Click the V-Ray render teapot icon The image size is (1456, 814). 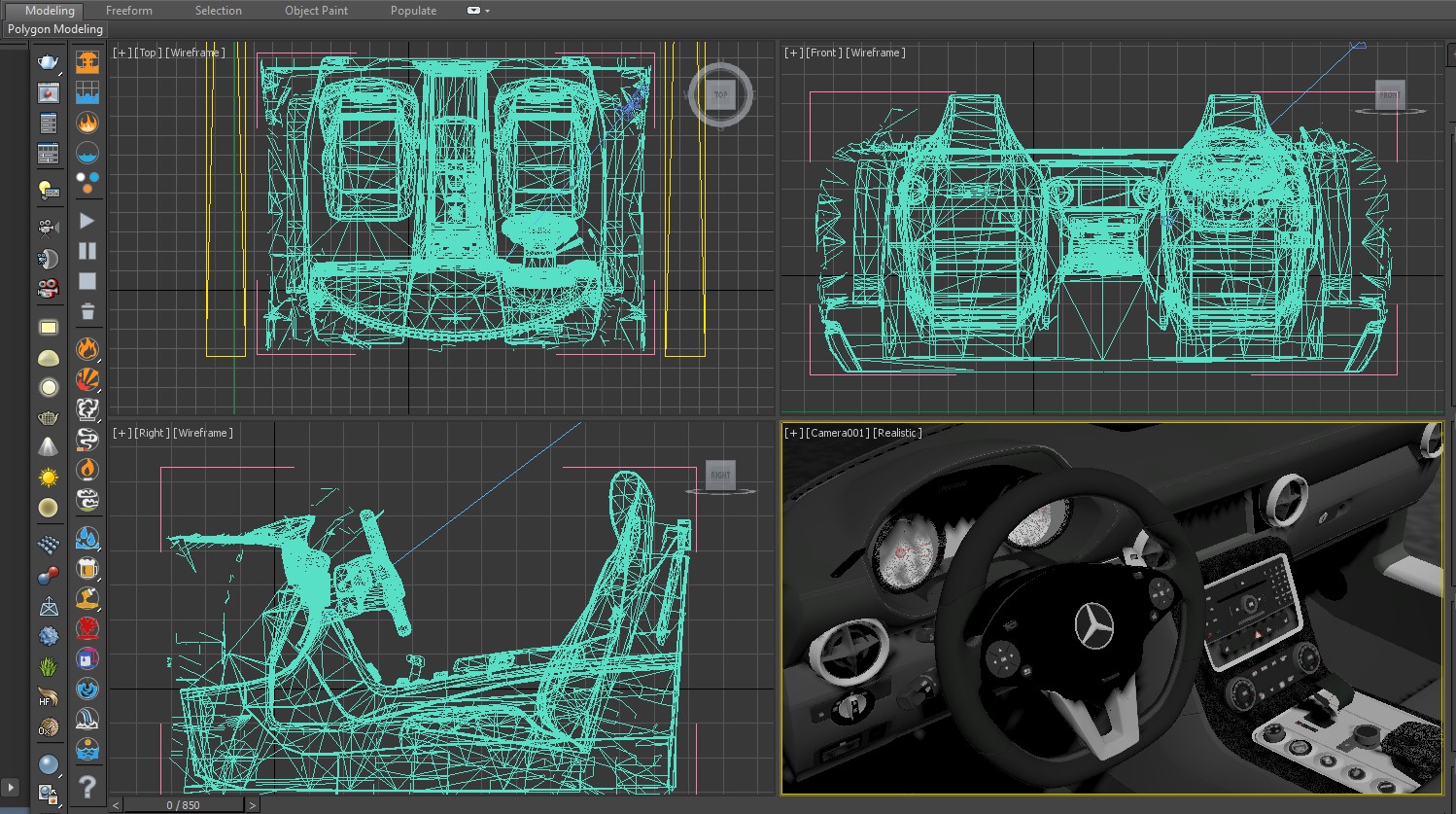pyautogui.click(x=49, y=62)
